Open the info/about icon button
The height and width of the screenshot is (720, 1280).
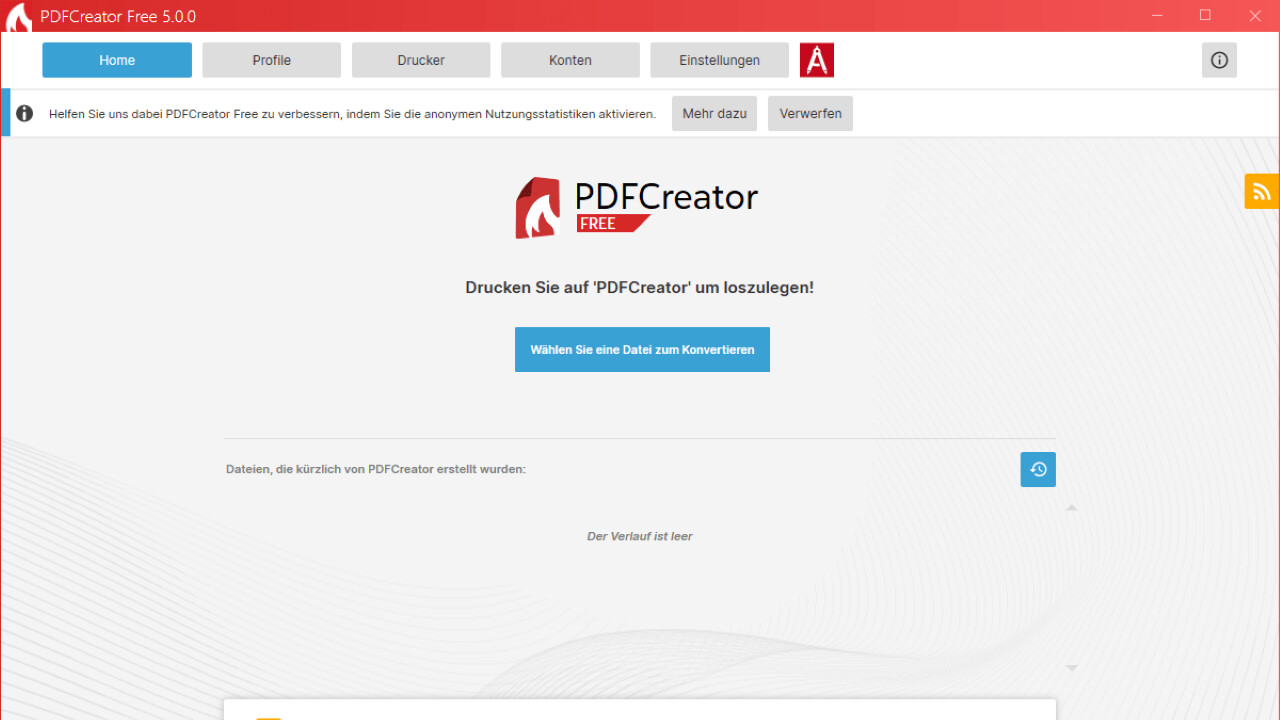1219,60
